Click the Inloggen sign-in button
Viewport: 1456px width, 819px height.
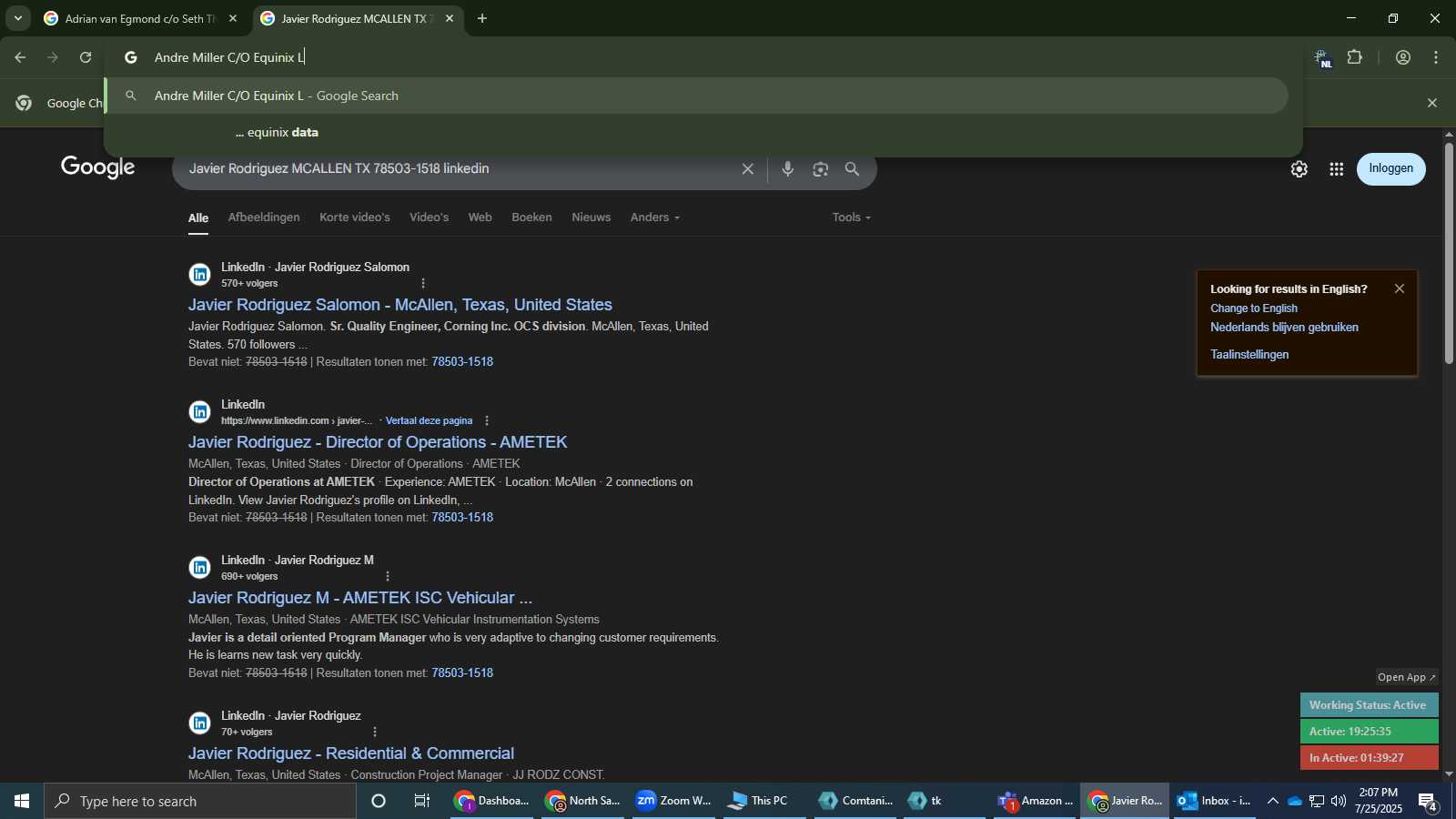(1391, 168)
